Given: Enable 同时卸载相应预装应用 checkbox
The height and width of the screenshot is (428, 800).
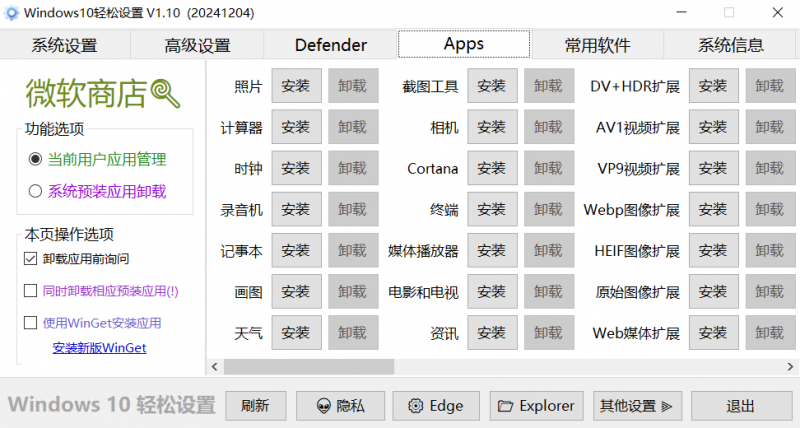Looking at the screenshot, I should click(x=30, y=291).
